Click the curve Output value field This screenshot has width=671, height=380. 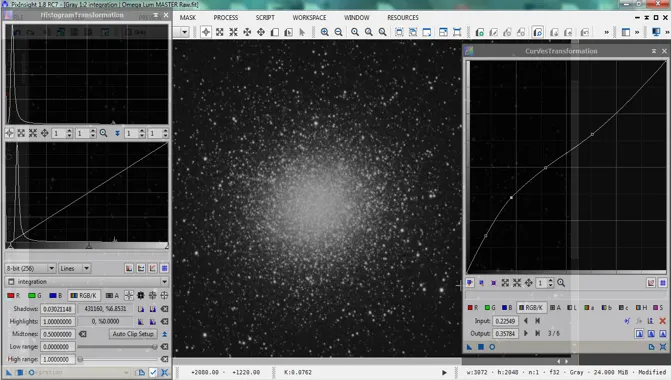pyautogui.click(x=505, y=333)
